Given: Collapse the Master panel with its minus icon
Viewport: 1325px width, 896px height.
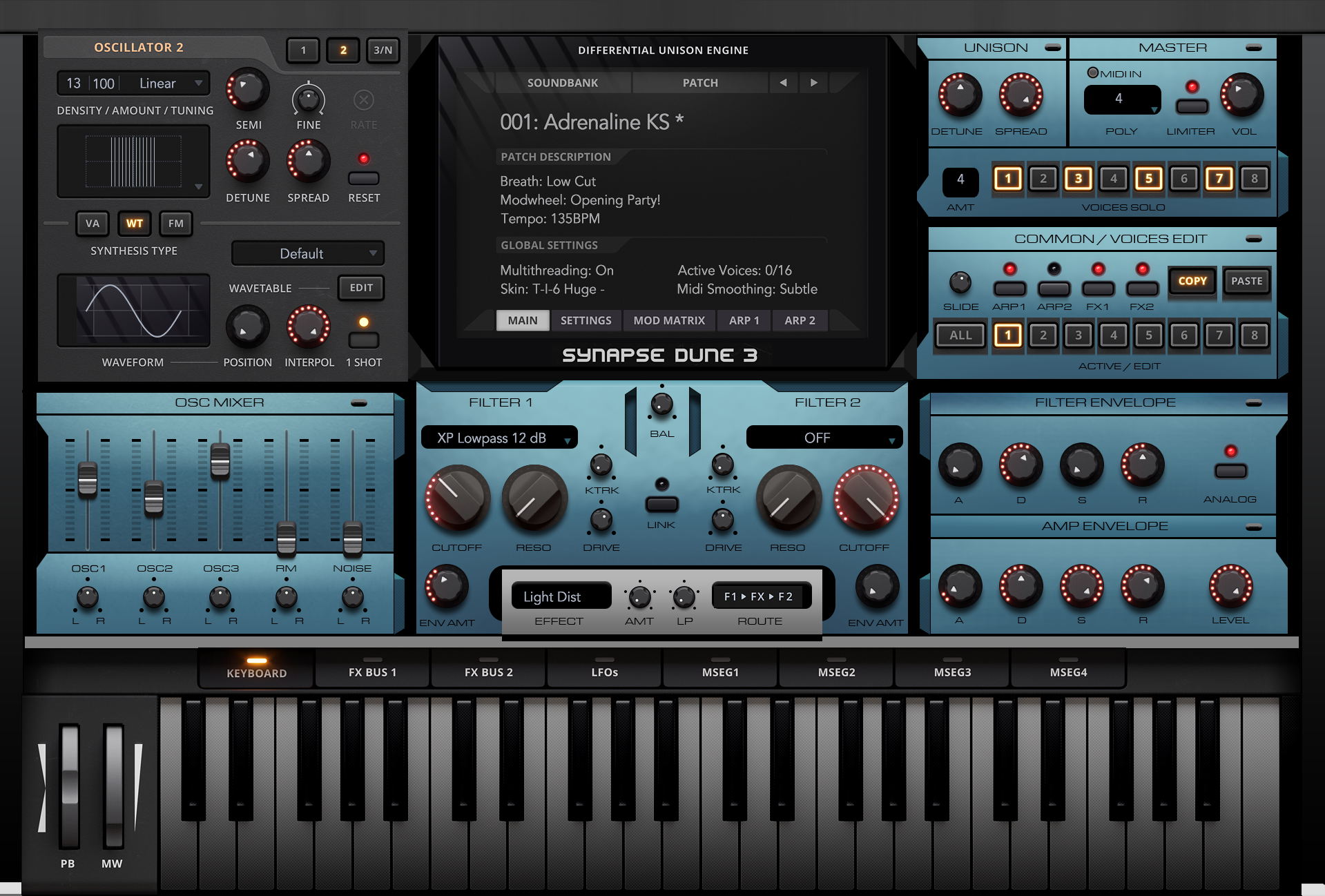Looking at the screenshot, I should click(1254, 48).
